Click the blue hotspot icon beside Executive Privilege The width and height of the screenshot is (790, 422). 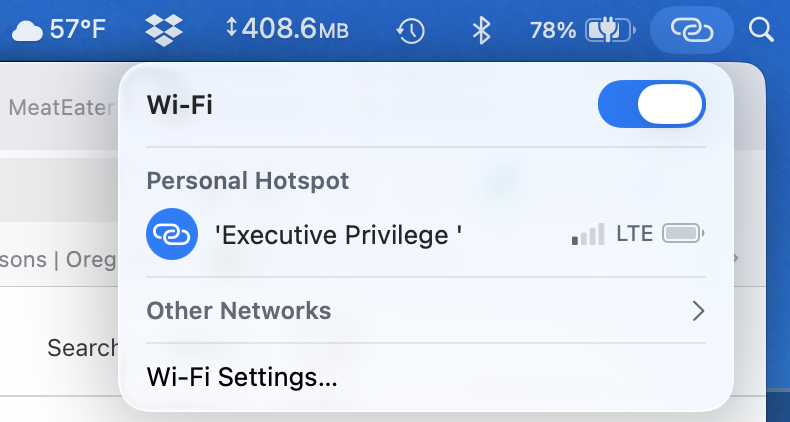coord(168,235)
